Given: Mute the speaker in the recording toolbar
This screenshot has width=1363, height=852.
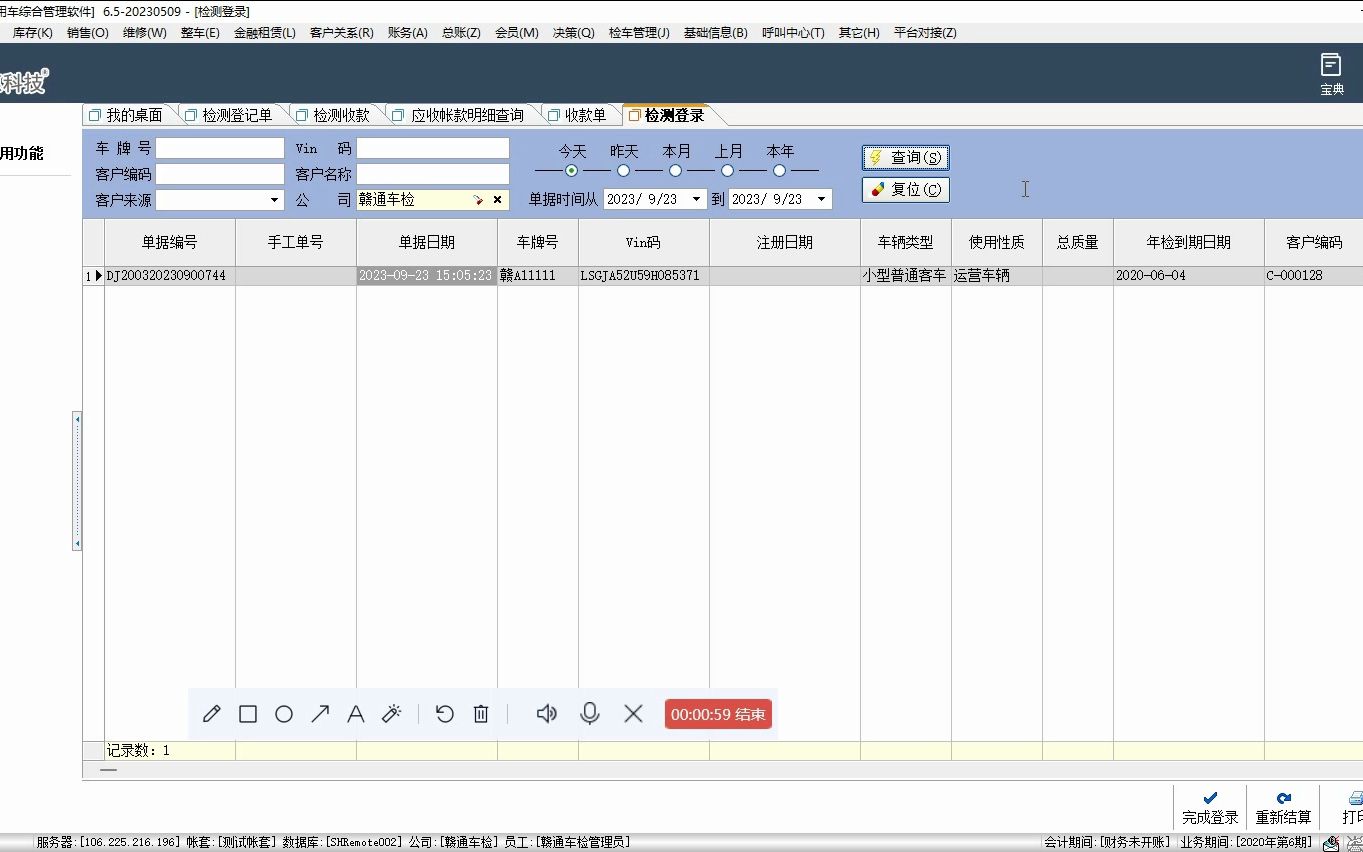Looking at the screenshot, I should 546,713.
